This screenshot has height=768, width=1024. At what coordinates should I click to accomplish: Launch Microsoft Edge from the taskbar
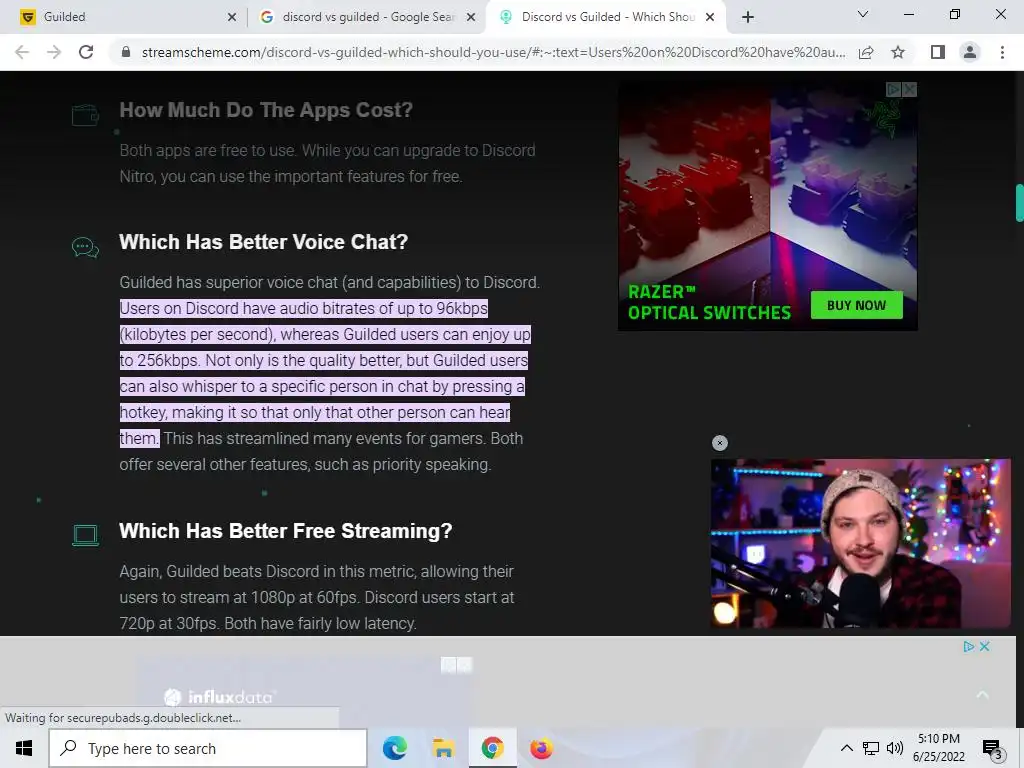click(x=394, y=748)
